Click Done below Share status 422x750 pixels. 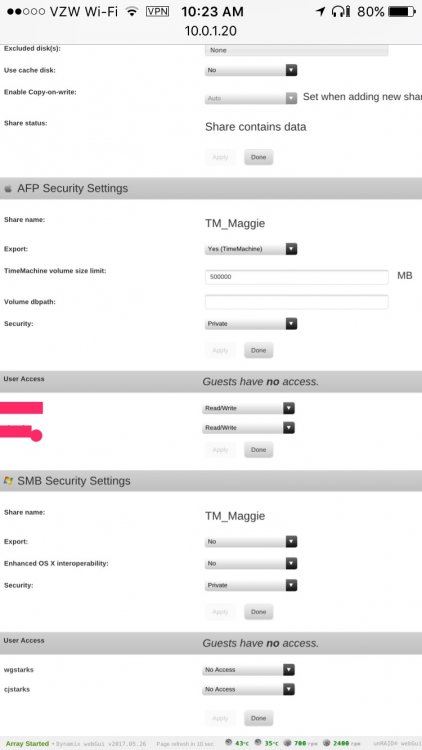(258, 157)
